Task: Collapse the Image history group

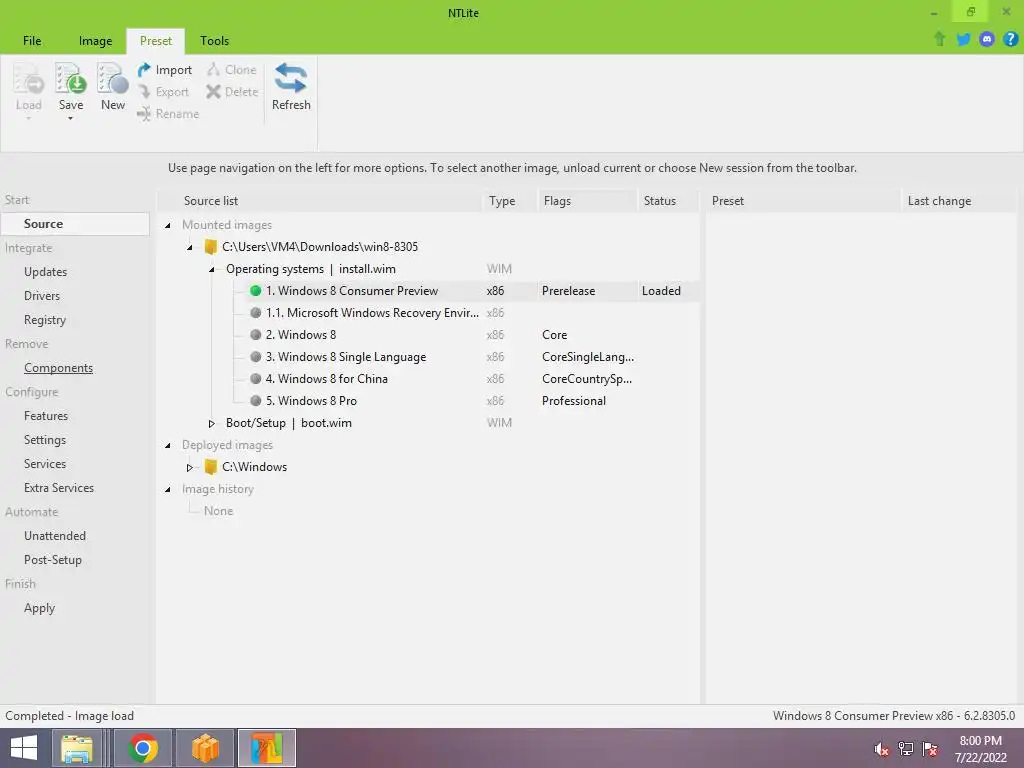Action: click(x=168, y=489)
